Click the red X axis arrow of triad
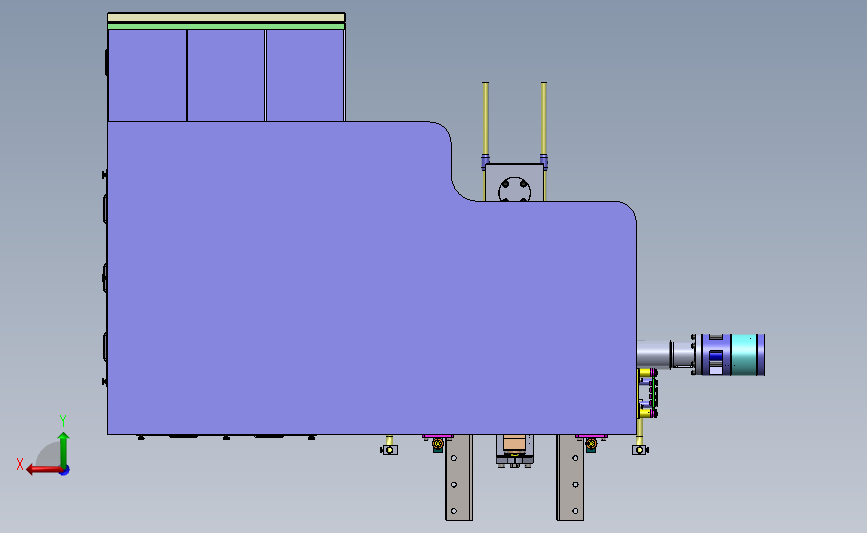Viewport: 867px width, 533px height. (43, 470)
